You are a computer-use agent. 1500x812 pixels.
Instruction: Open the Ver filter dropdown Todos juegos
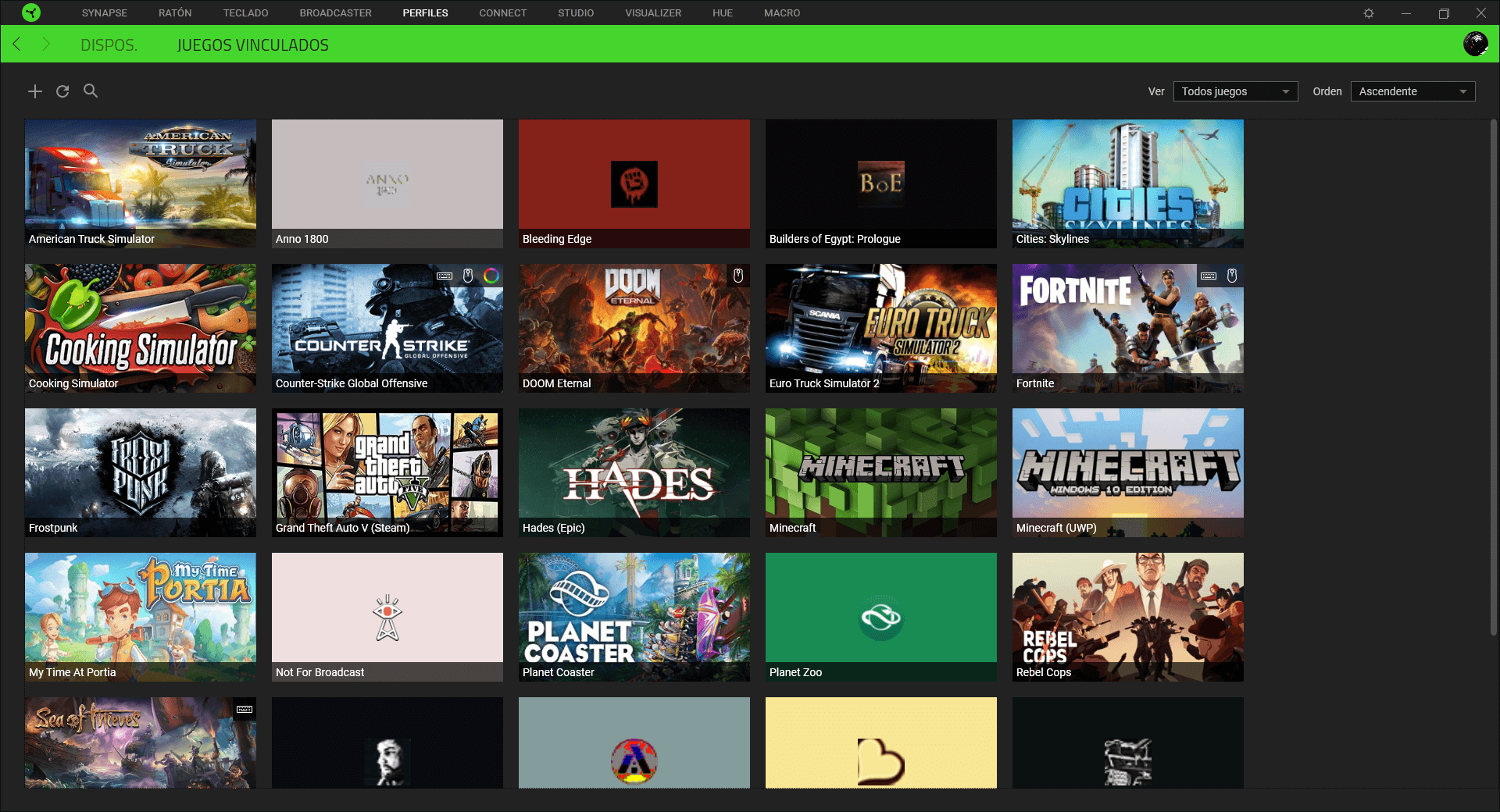point(1235,91)
